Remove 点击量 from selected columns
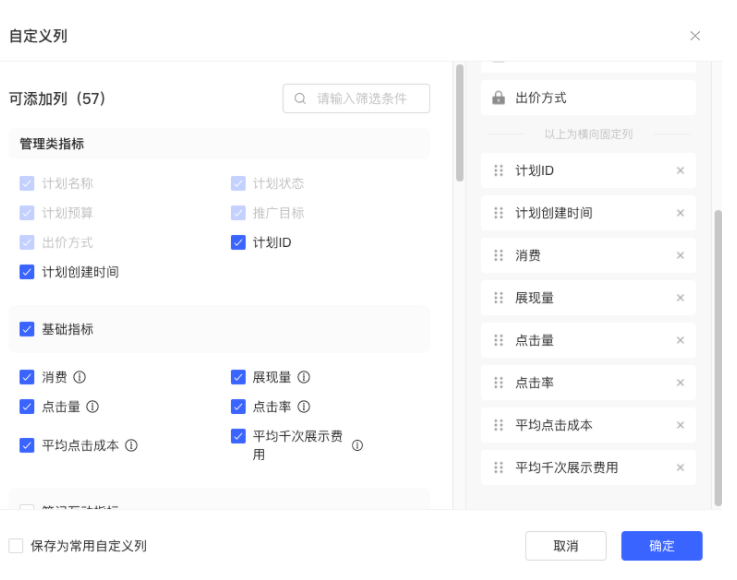 point(680,340)
